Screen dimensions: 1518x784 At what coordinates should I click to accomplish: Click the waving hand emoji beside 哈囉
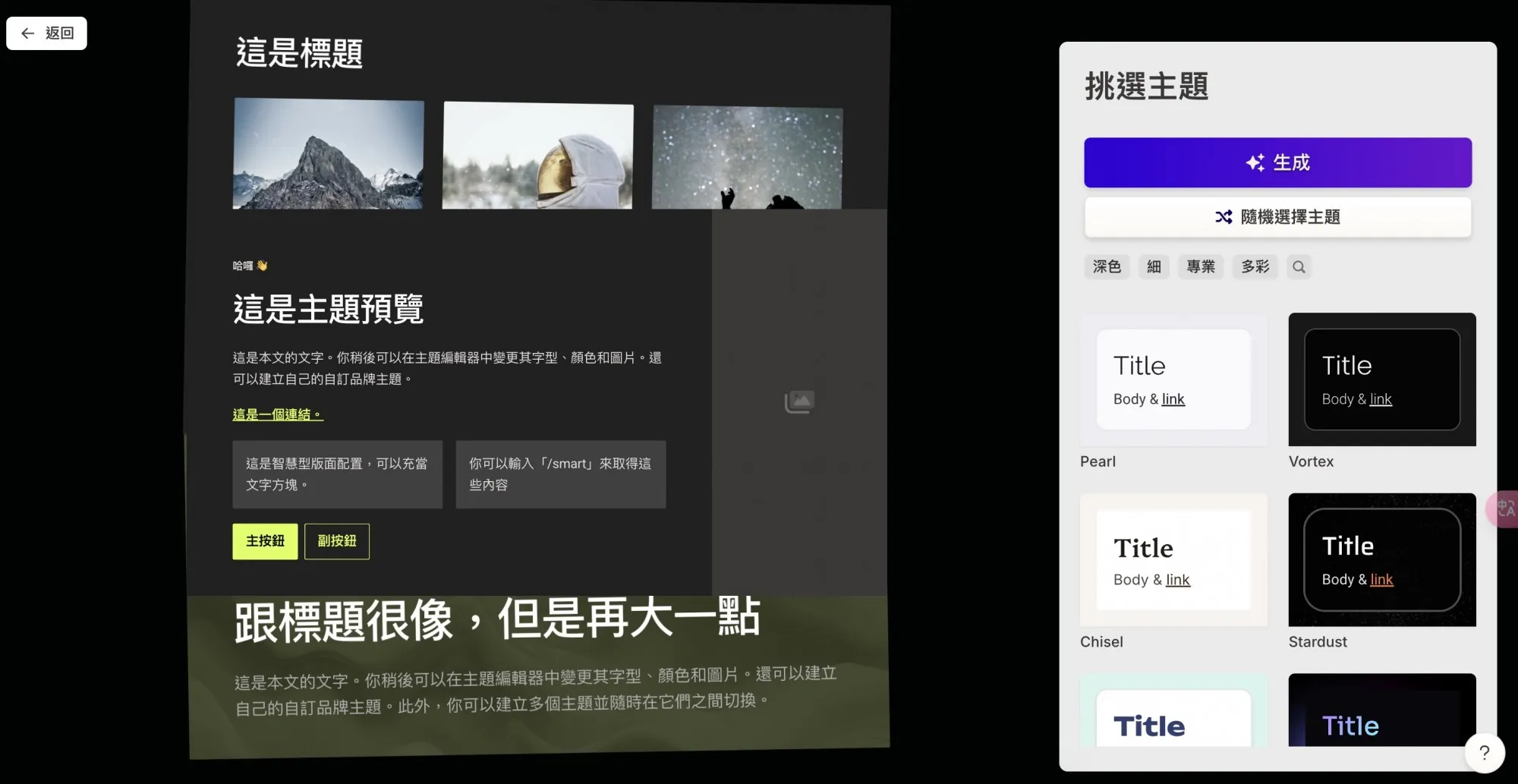pos(262,266)
